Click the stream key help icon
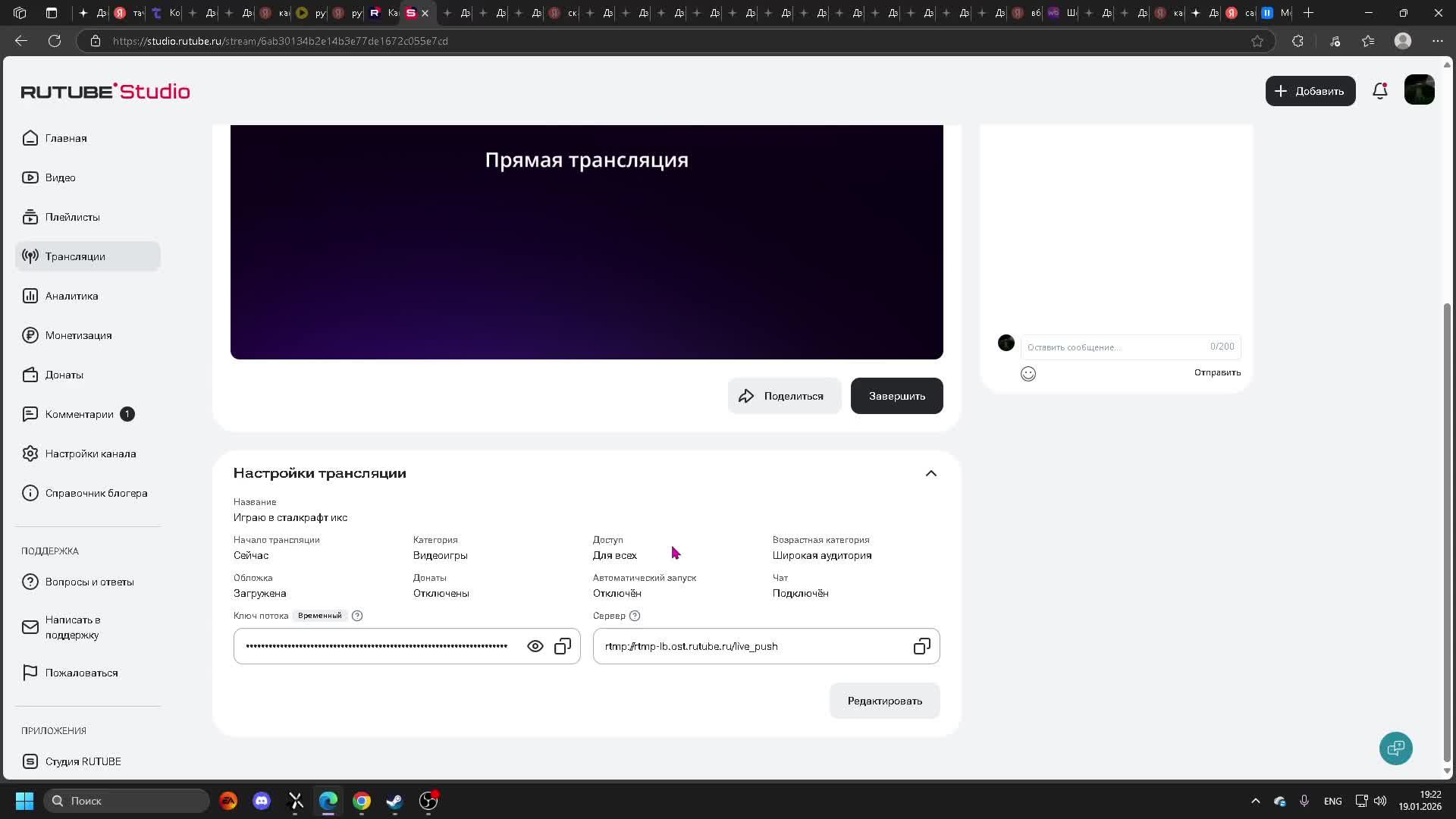The width and height of the screenshot is (1456, 819). pyautogui.click(x=357, y=616)
